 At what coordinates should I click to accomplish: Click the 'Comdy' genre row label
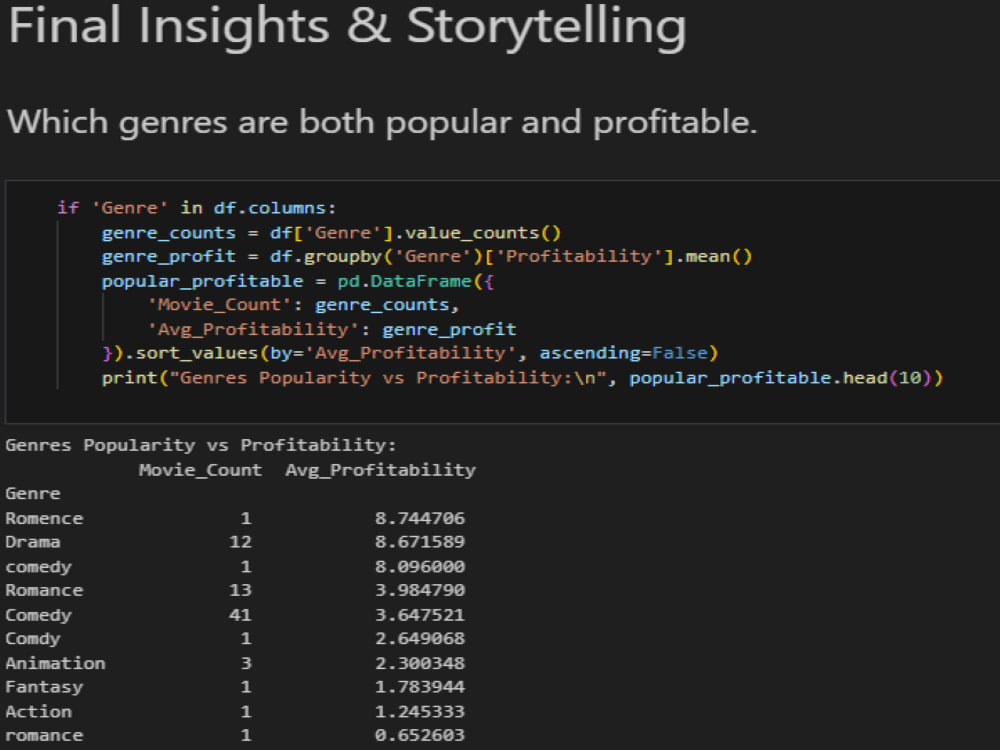(x=33, y=639)
